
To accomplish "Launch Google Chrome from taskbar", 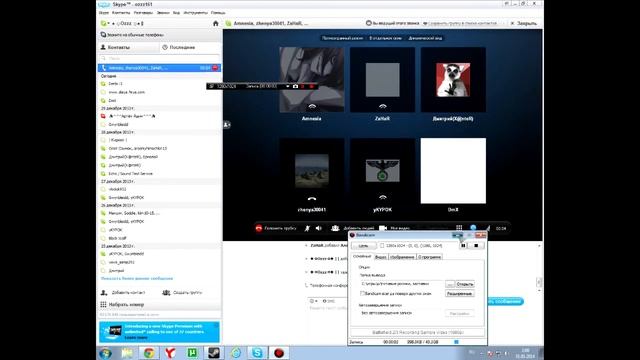I will point(149,353).
